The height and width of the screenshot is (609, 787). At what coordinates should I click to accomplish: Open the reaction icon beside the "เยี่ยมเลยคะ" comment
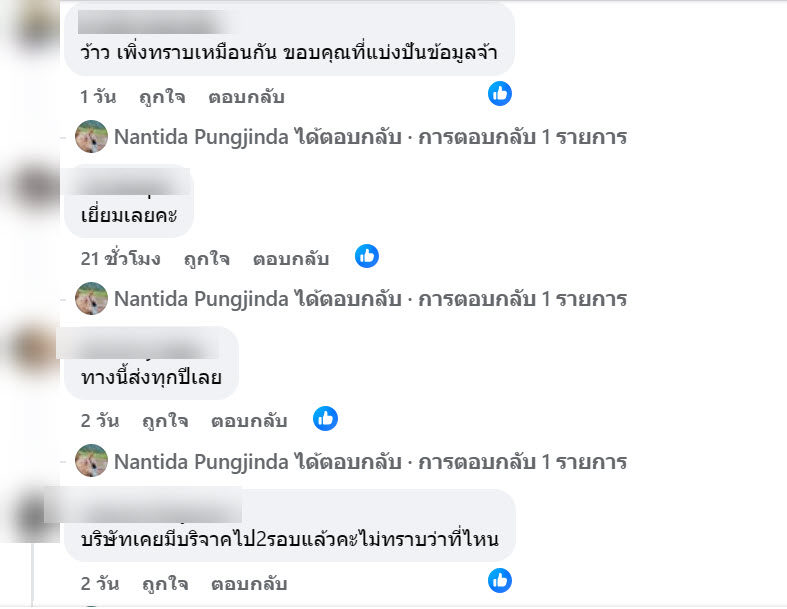coord(367,256)
